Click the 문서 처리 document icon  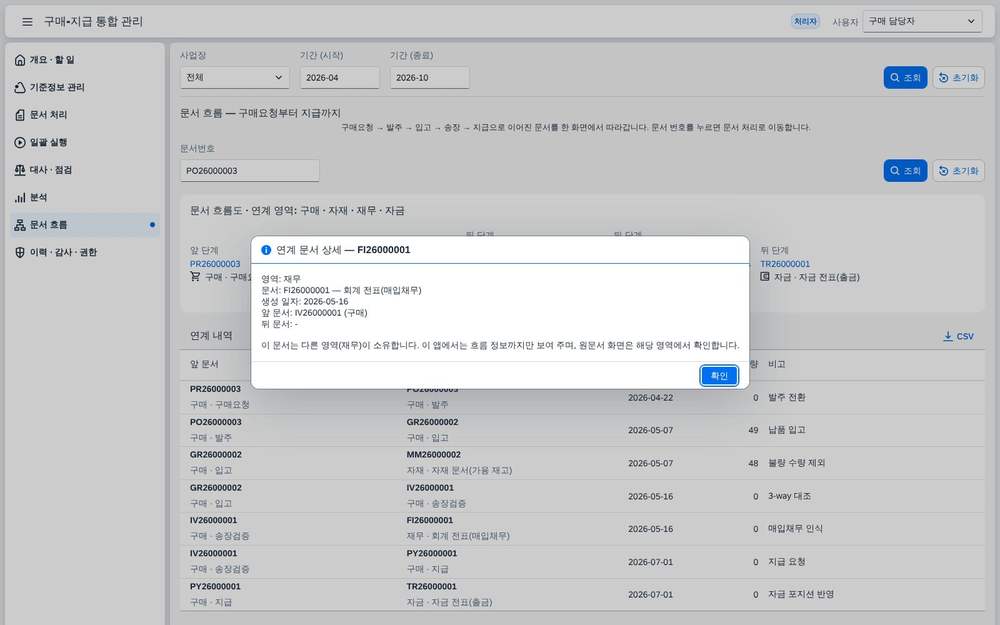pos(20,115)
